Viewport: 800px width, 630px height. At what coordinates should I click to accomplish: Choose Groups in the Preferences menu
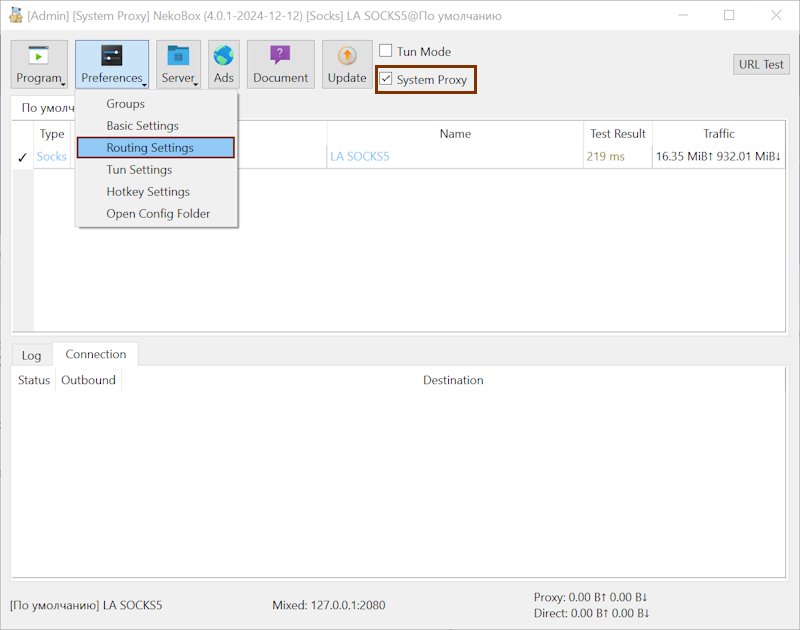[125, 104]
